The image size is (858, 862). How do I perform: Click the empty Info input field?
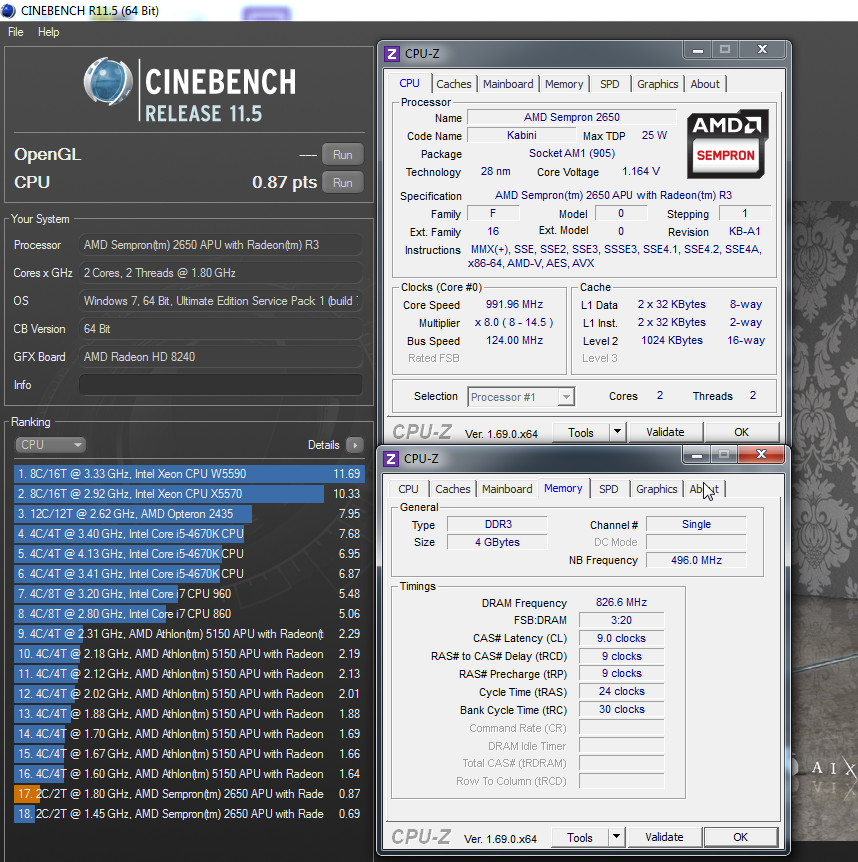tap(221, 385)
